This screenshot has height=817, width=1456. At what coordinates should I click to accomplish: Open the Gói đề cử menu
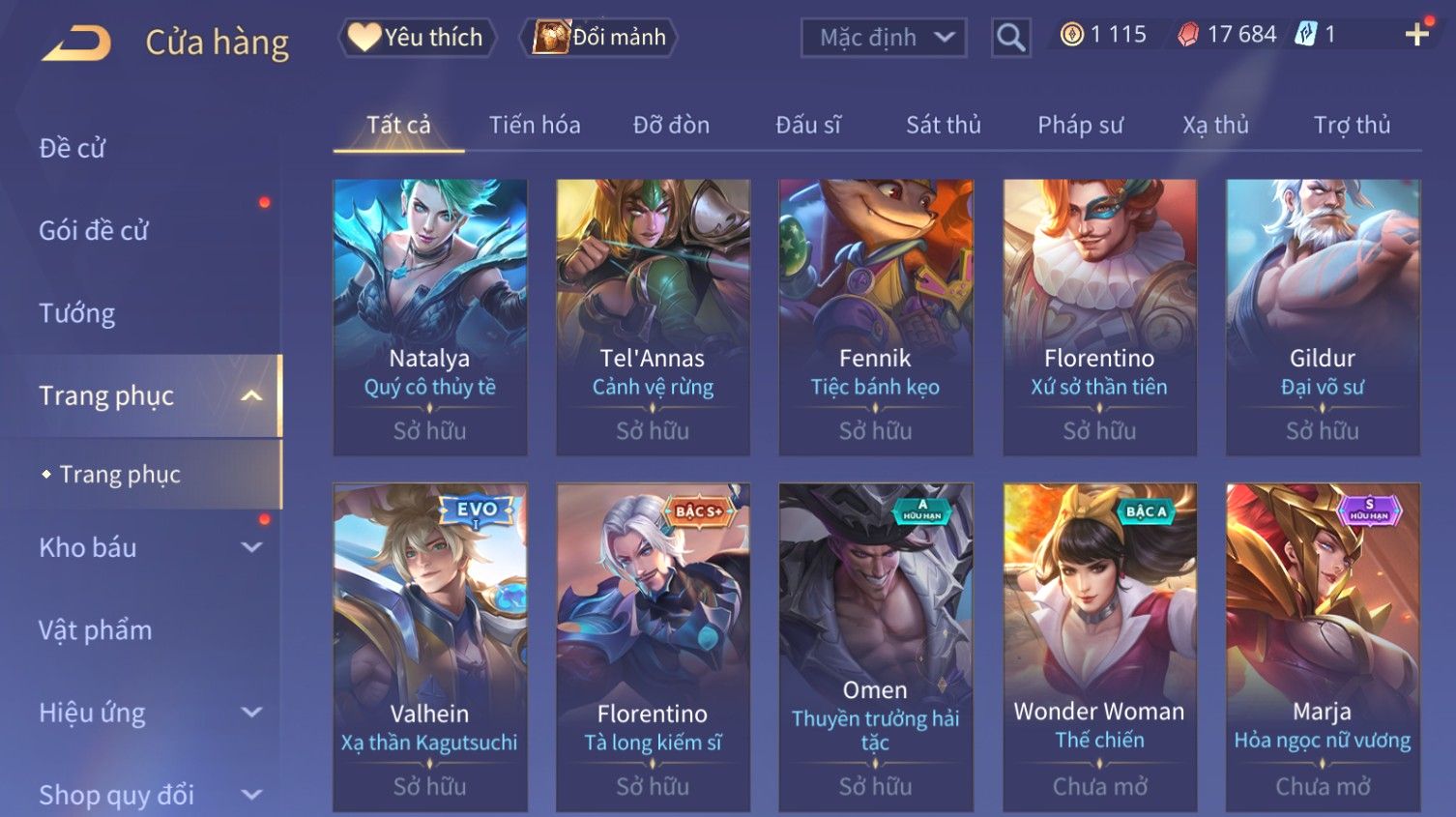pos(94,230)
